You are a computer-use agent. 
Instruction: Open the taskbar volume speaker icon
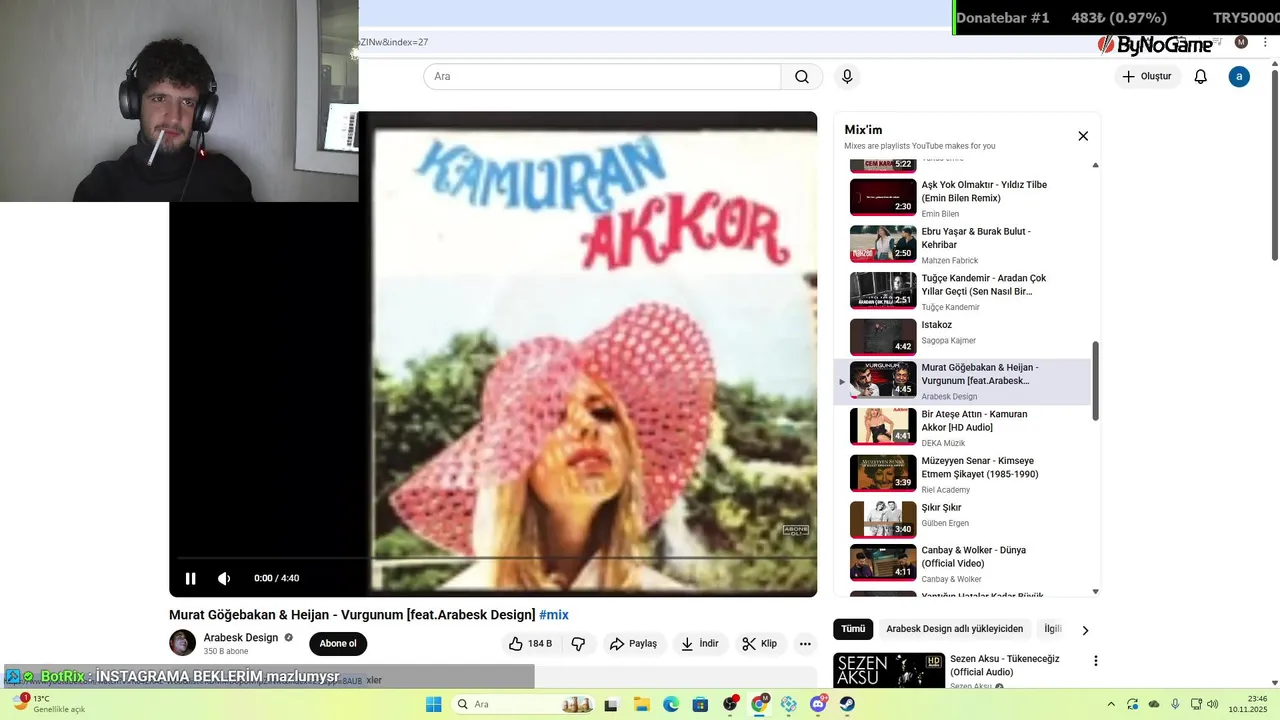pos(1212,704)
